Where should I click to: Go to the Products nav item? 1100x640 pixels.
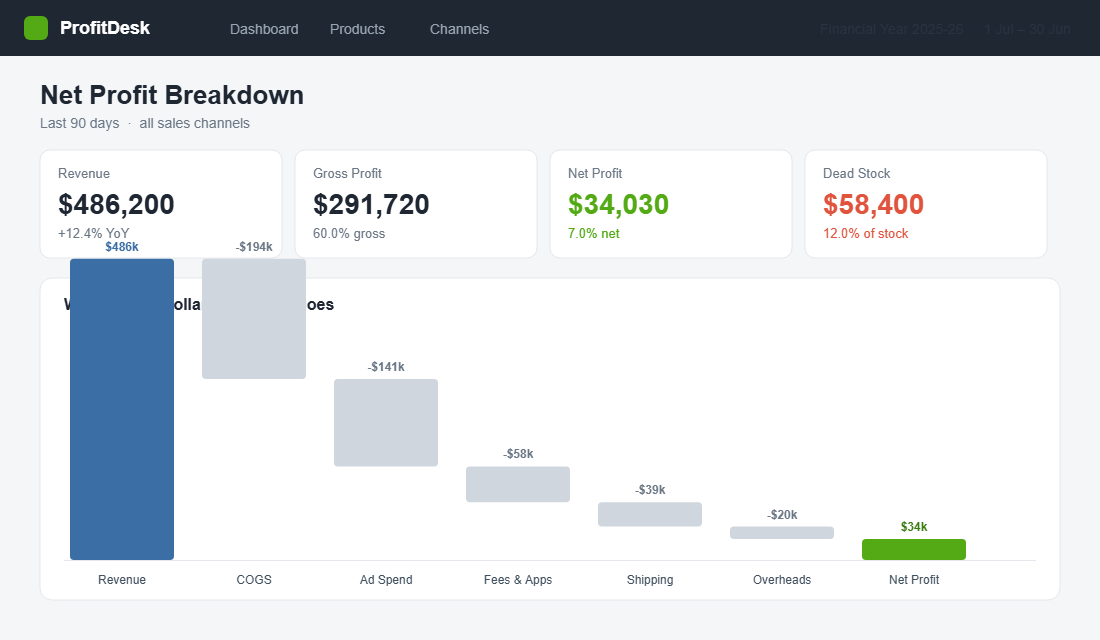357,29
